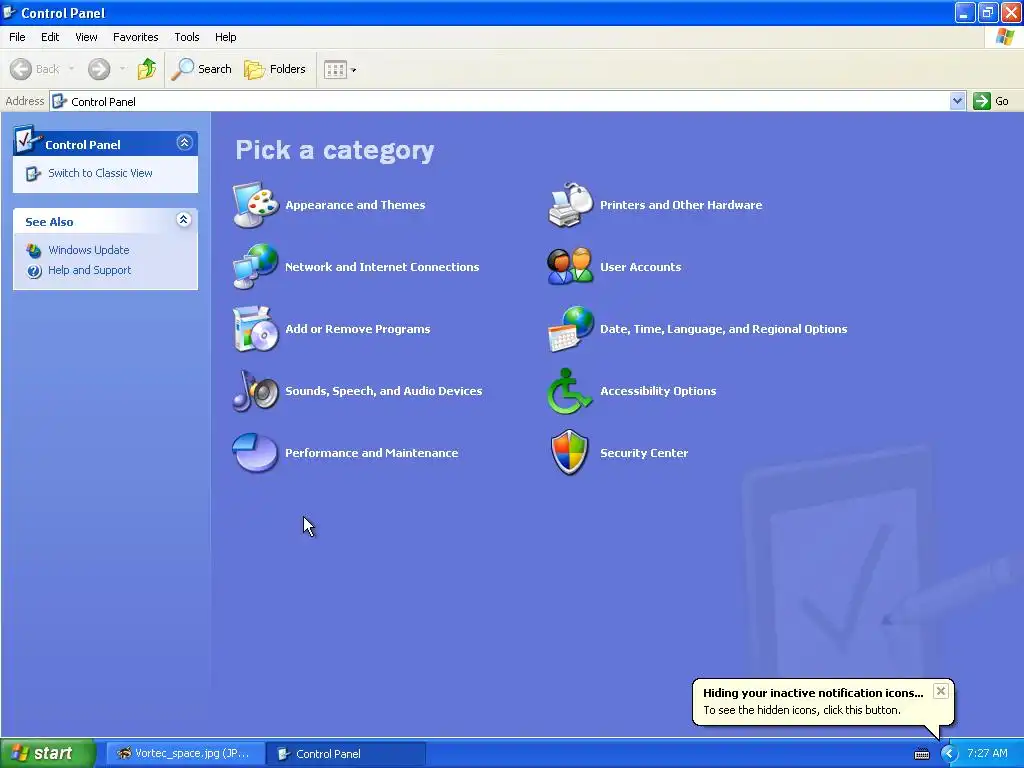Open Accessibility Options wheelchair icon

click(x=570, y=391)
